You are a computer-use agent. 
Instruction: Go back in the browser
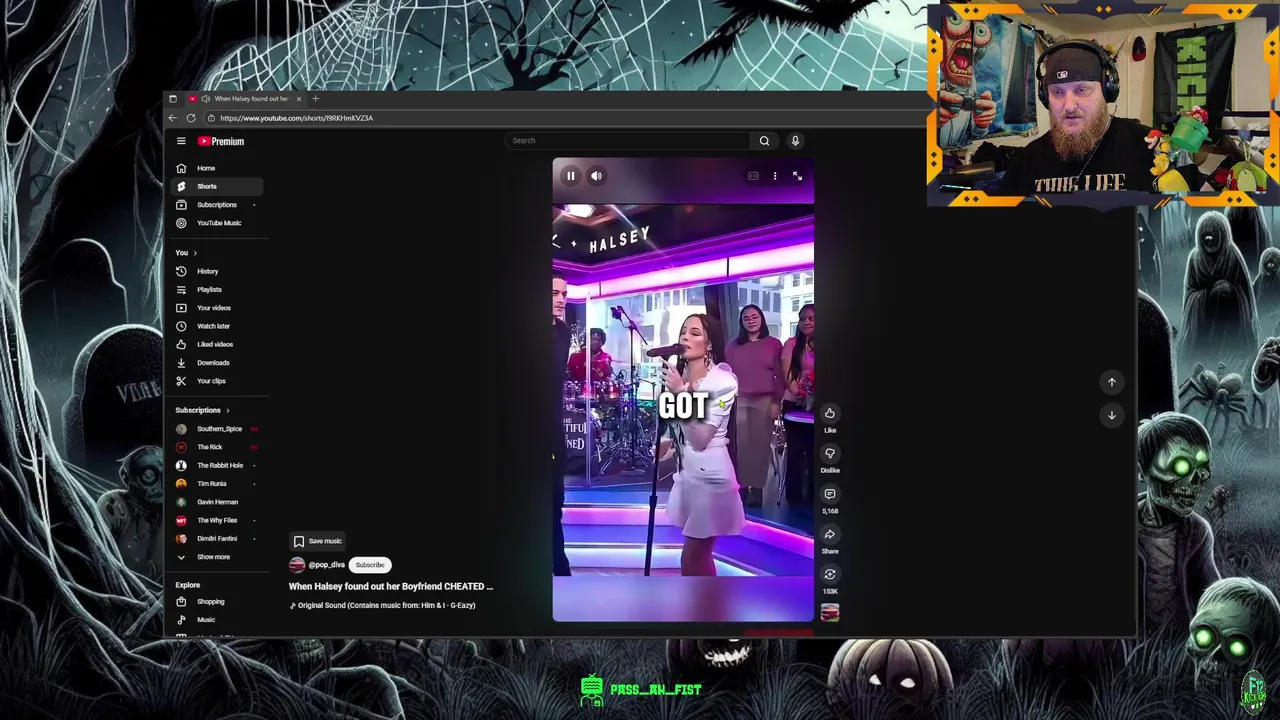(172, 118)
